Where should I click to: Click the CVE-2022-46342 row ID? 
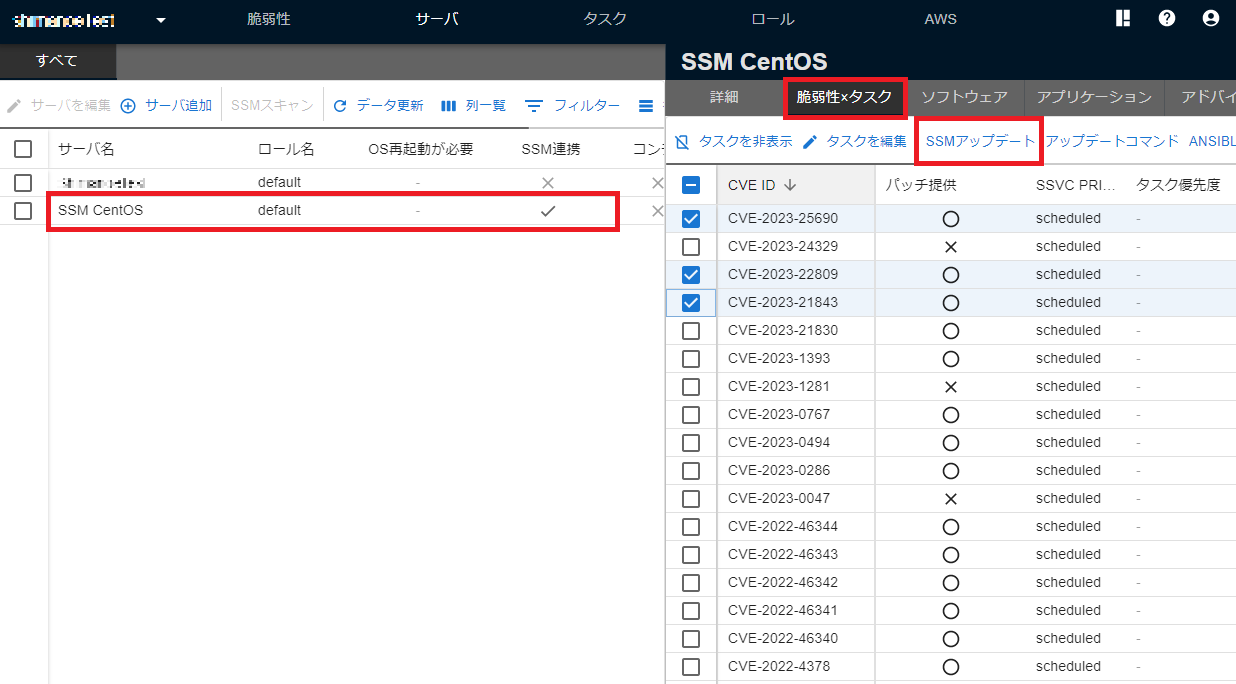[783, 582]
